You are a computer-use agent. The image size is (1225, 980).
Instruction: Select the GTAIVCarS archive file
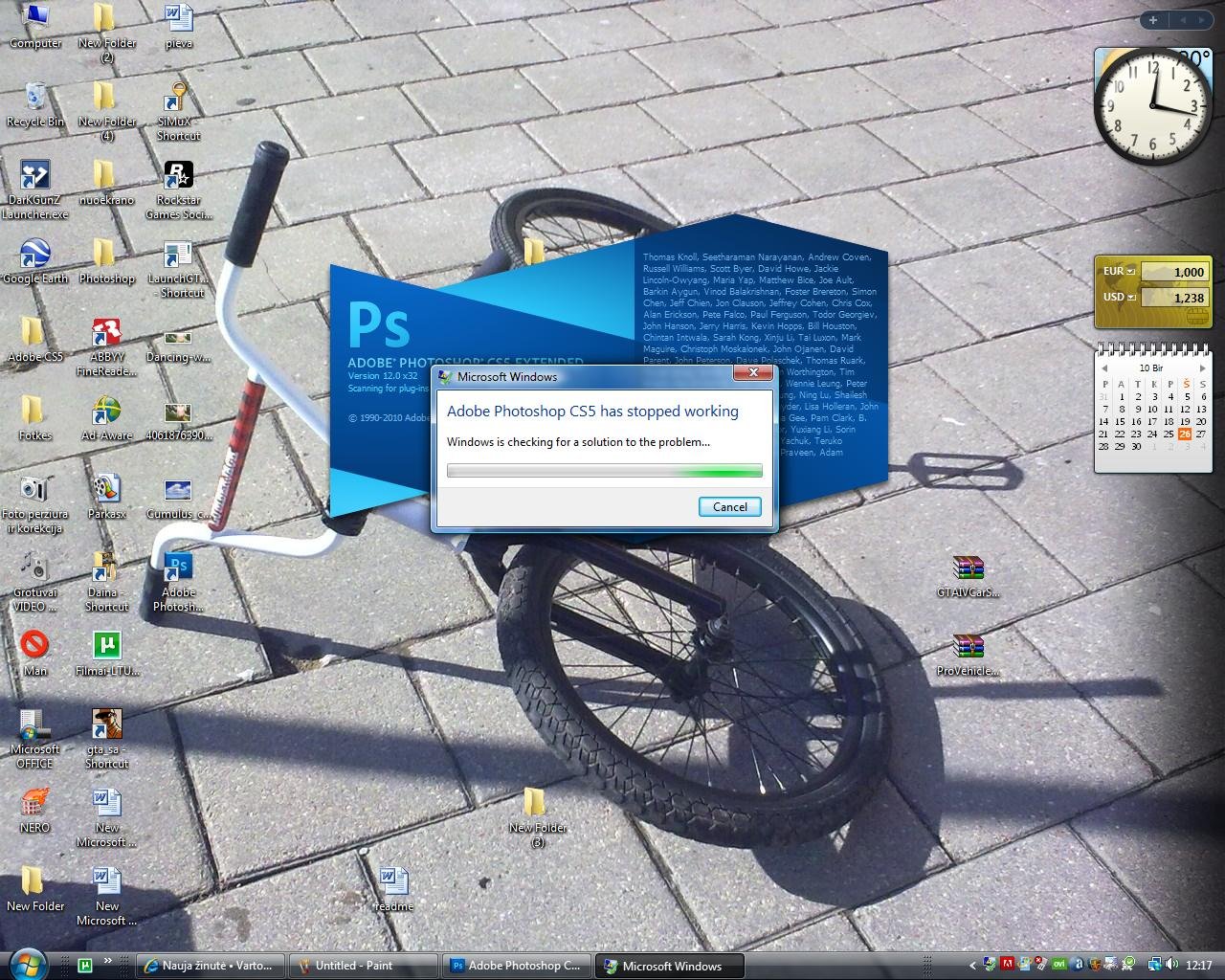(x=969, y=569)
